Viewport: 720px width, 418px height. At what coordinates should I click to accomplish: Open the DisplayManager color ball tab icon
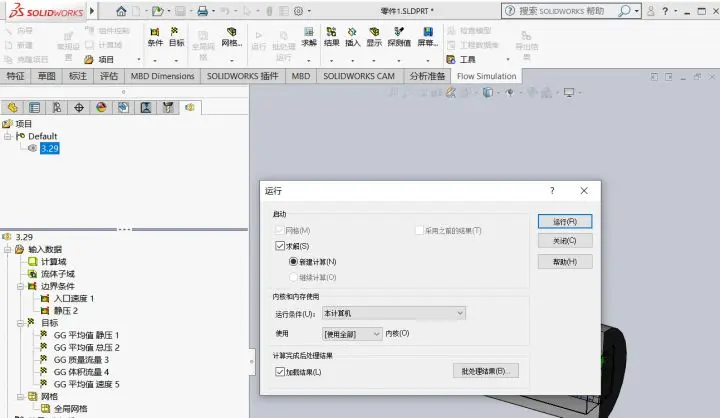[x=101, y=107]
